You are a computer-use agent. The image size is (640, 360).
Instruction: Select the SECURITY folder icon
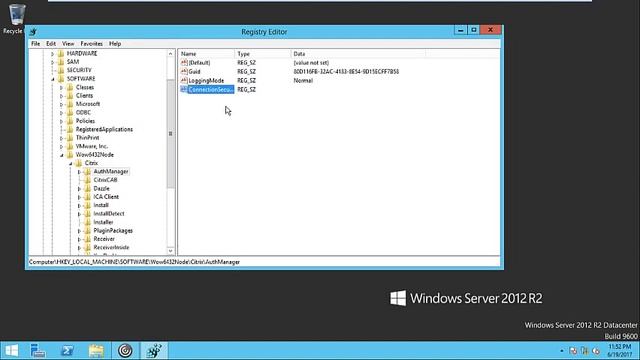point(61,70)
